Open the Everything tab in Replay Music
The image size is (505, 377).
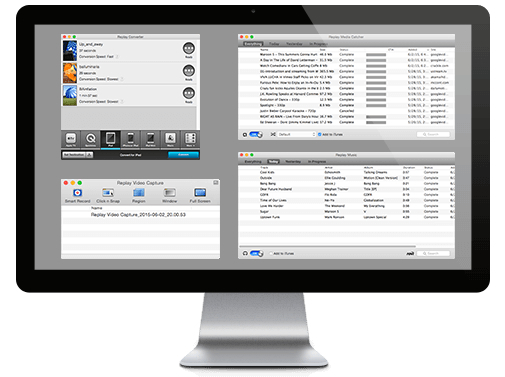coord(253,162)
